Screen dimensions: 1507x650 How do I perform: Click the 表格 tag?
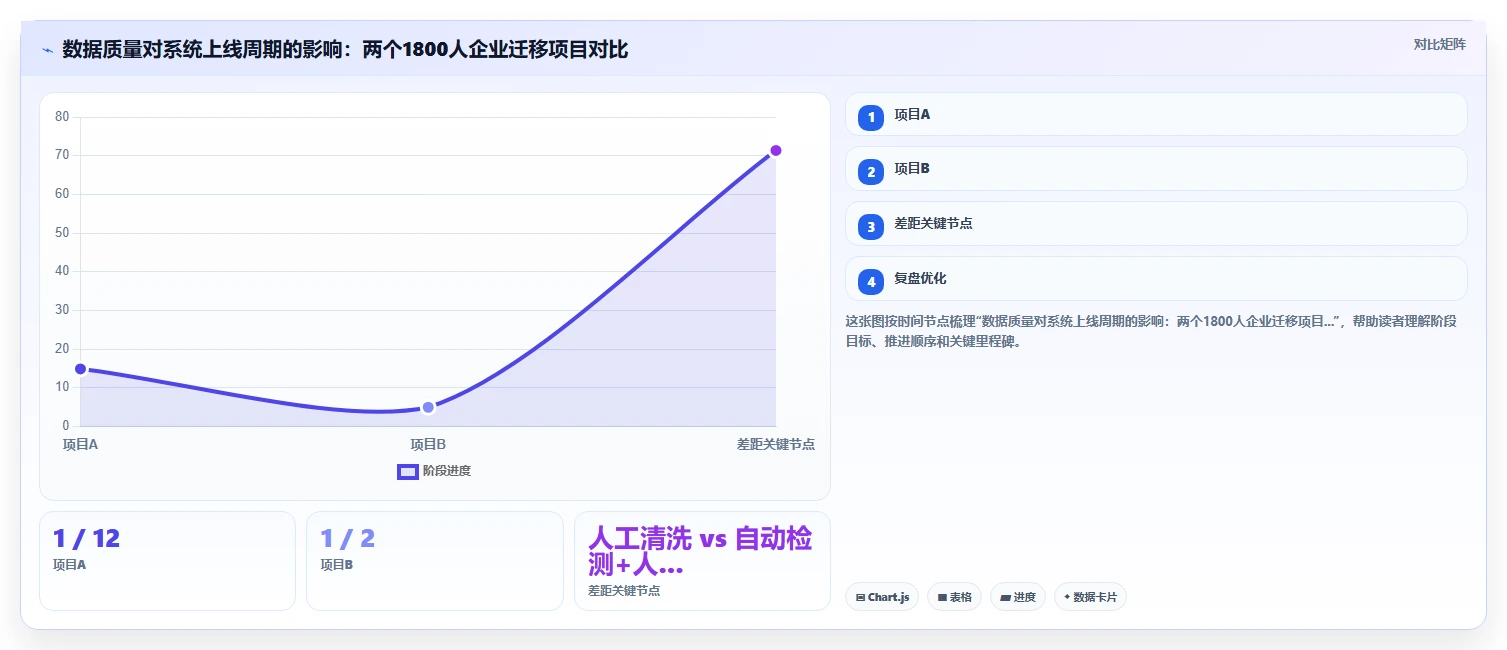(x=954, y=597)
